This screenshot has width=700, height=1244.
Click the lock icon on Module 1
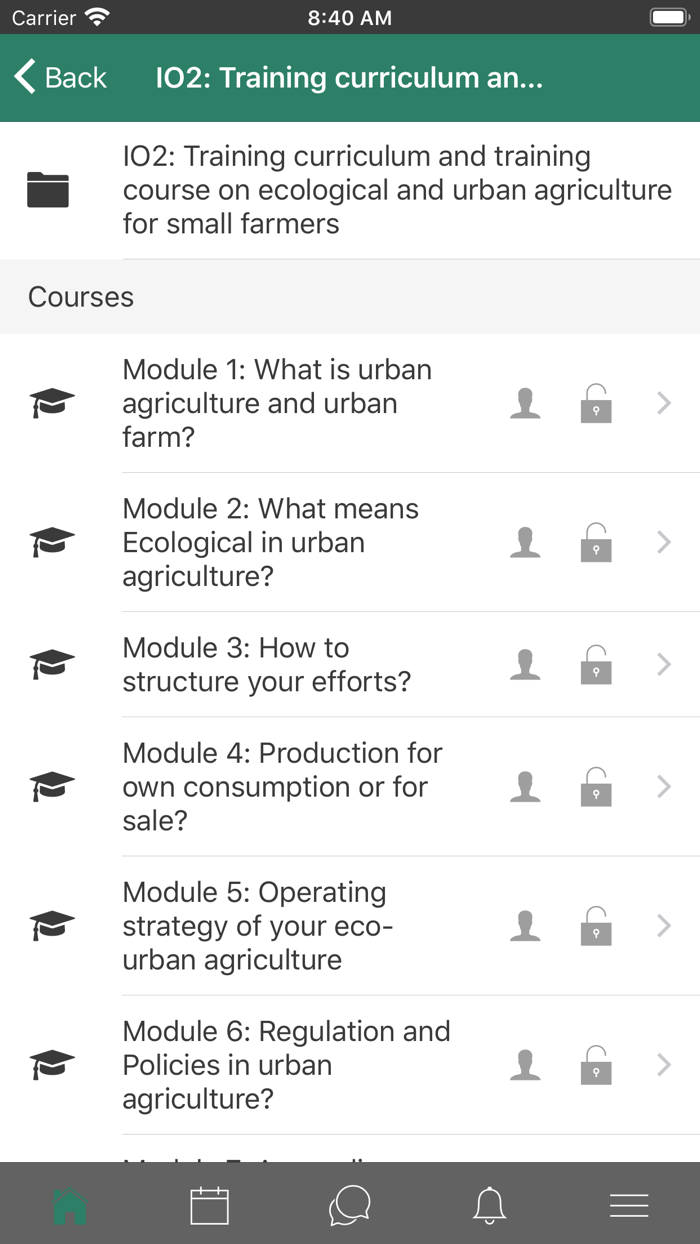pyautogui.click(x=595, y=403)
